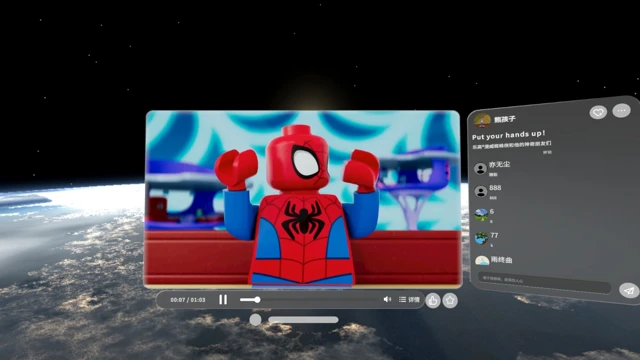Open uploader 熊孩子 avatar
Image resolution: width=640 pixels, height=360 pixels.
(x=482, y=120)
